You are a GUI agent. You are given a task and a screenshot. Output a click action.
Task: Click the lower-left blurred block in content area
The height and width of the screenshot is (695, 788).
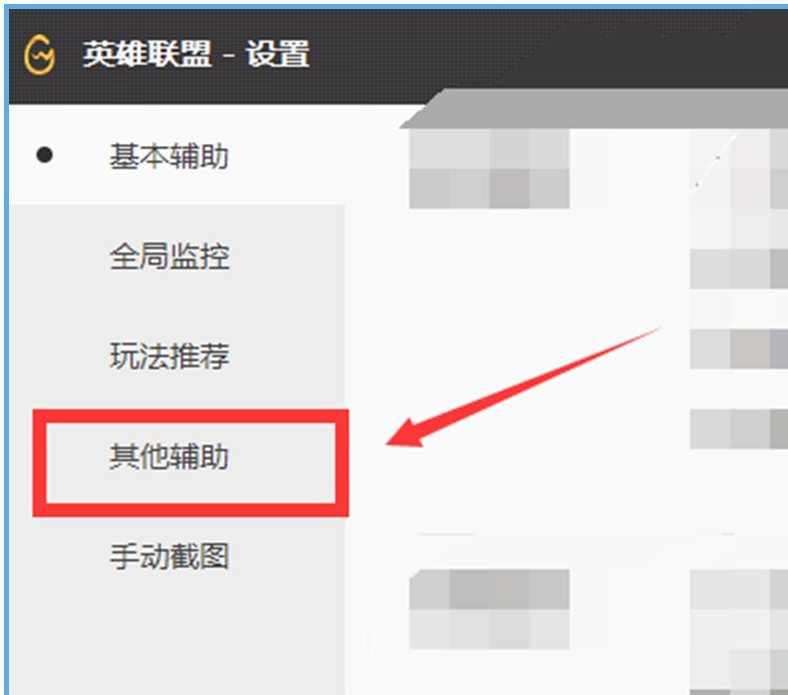489,609
